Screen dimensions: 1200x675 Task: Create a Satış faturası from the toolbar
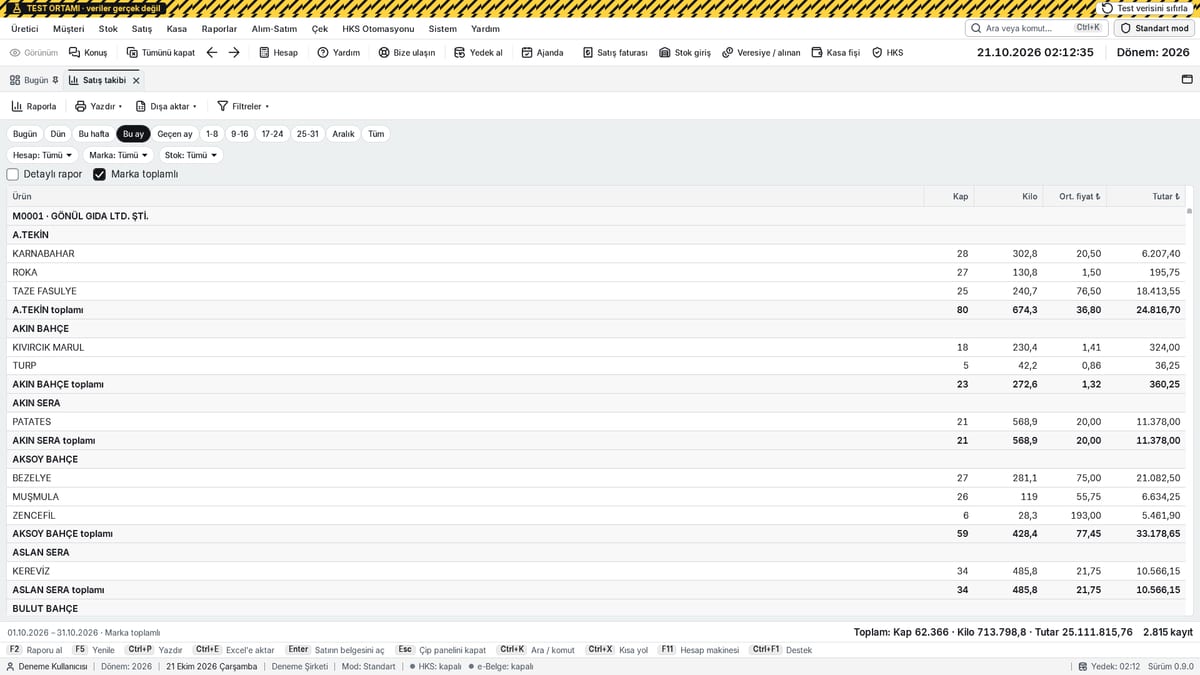click(x=614, y=52)
